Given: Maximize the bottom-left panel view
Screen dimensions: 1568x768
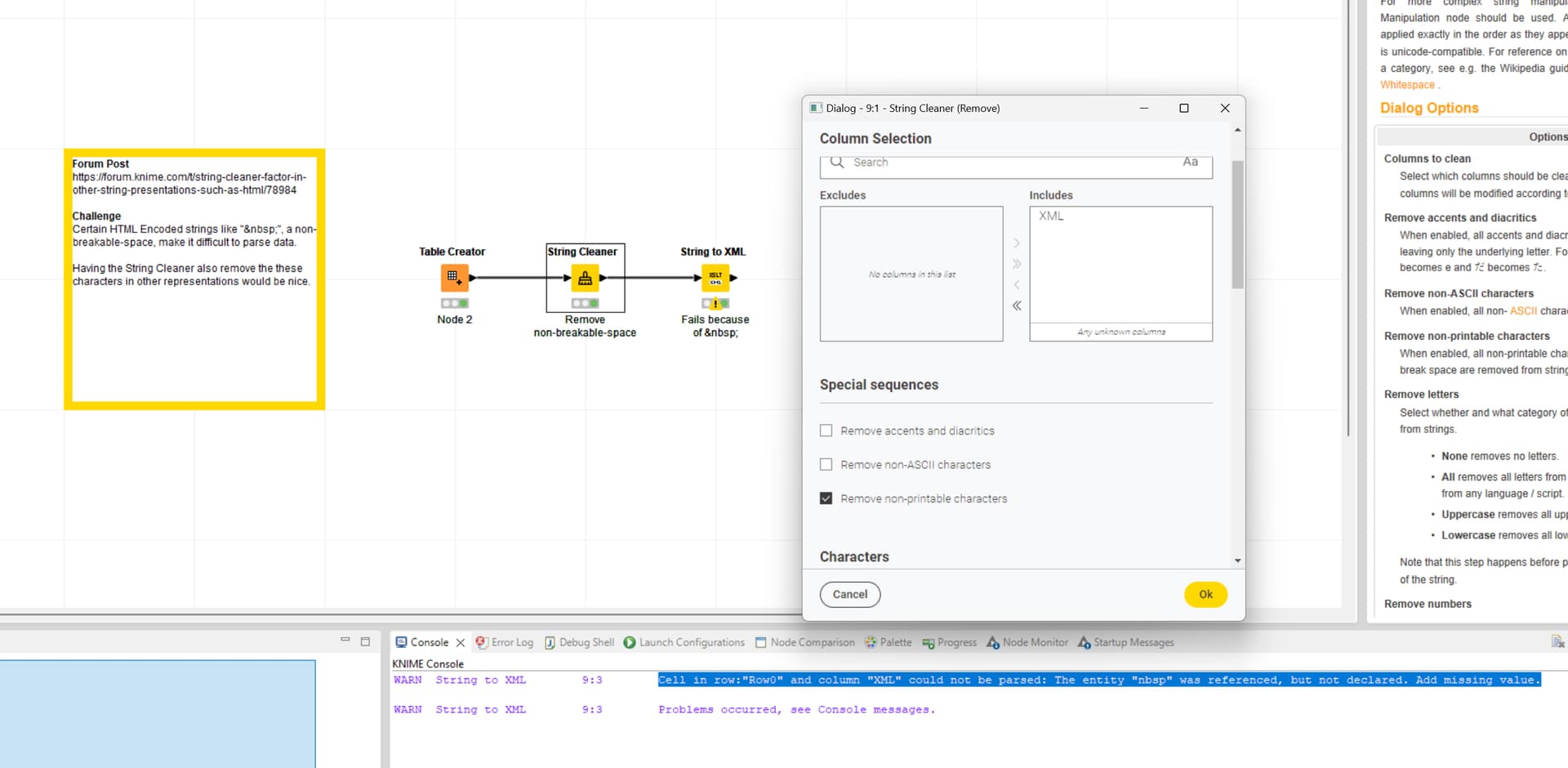Looking at the screenshot, I should click(x=365, y=641).
